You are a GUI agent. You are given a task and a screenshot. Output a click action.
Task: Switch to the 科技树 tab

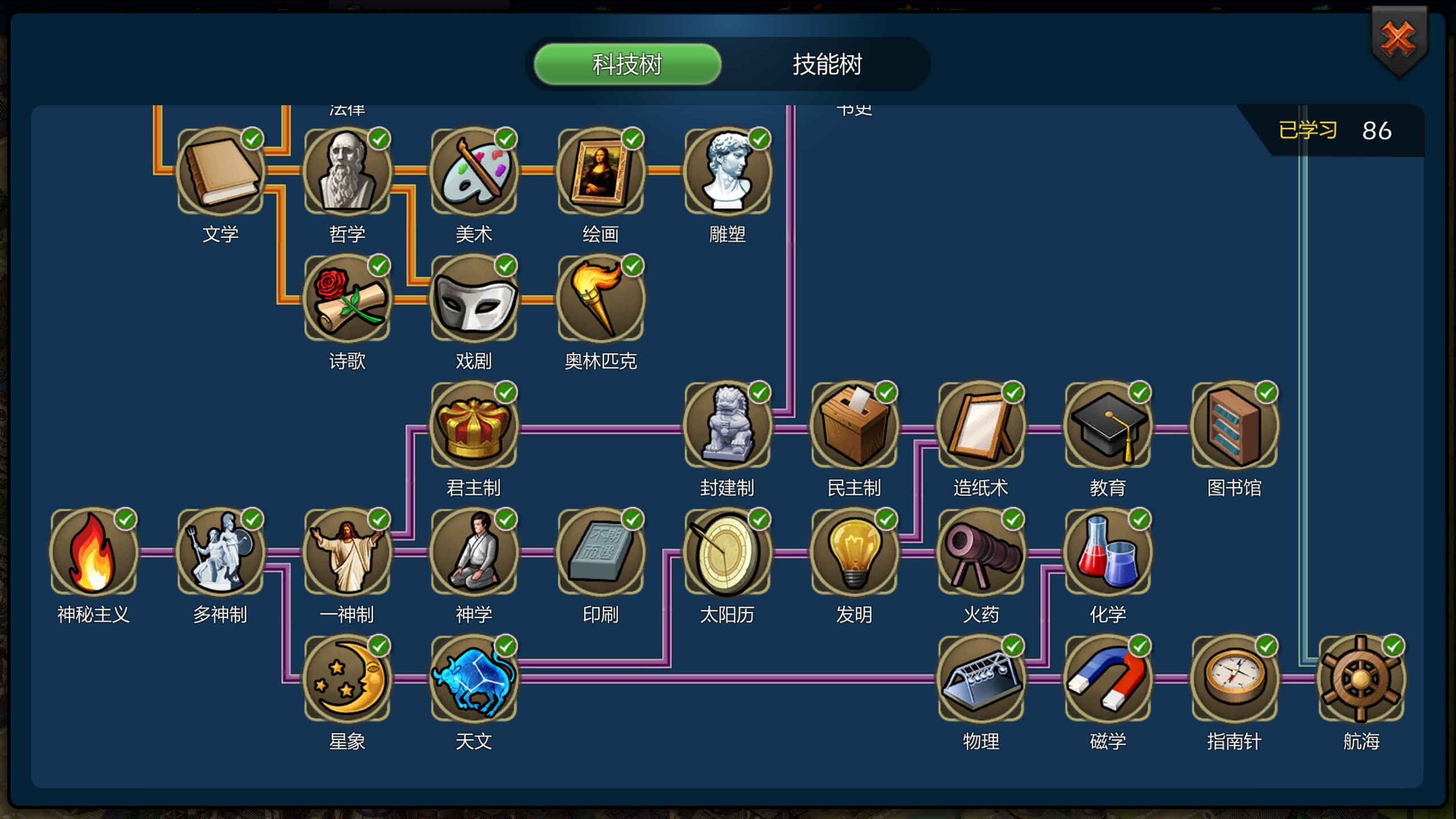627,64
